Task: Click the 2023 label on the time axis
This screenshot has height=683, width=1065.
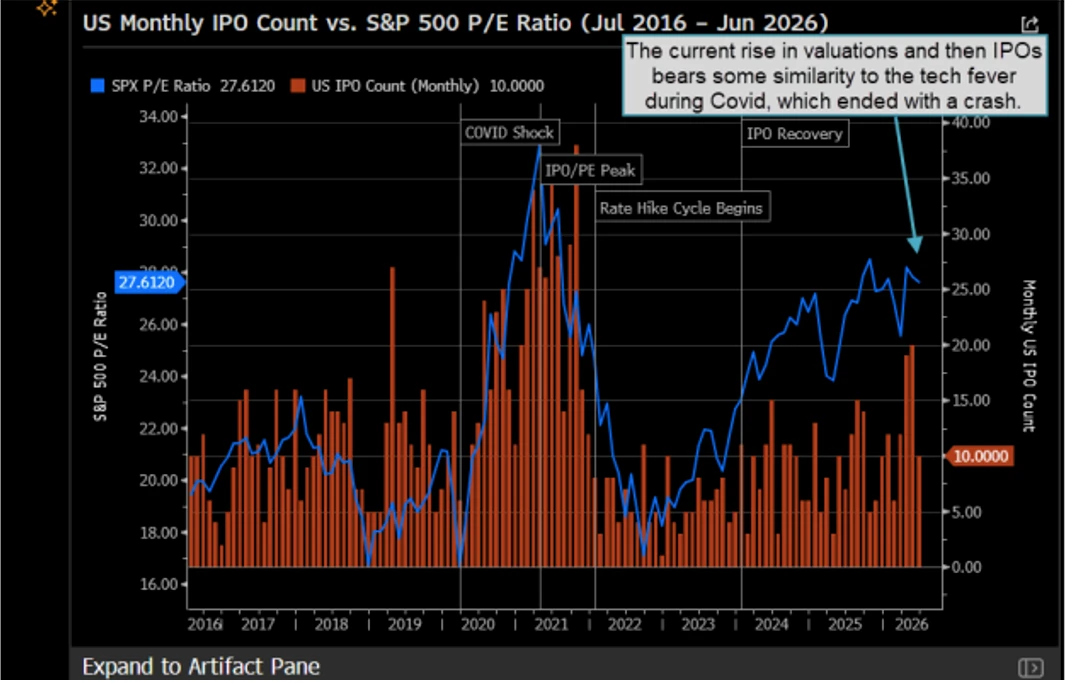Action: point(698,624)
